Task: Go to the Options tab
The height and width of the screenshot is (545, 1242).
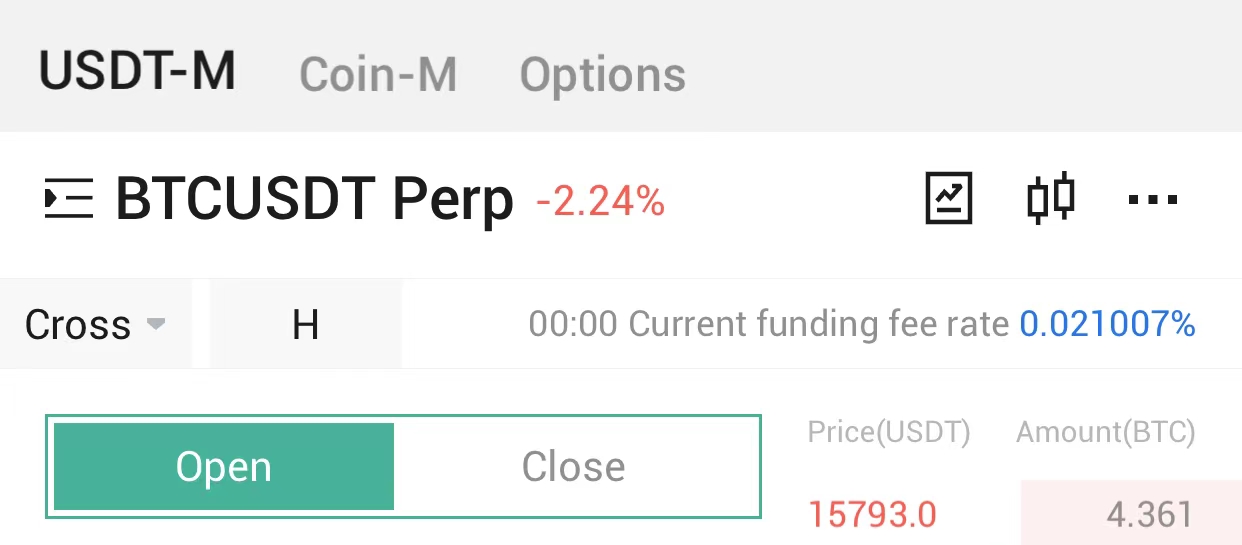Action: click(x=602, y=74)
